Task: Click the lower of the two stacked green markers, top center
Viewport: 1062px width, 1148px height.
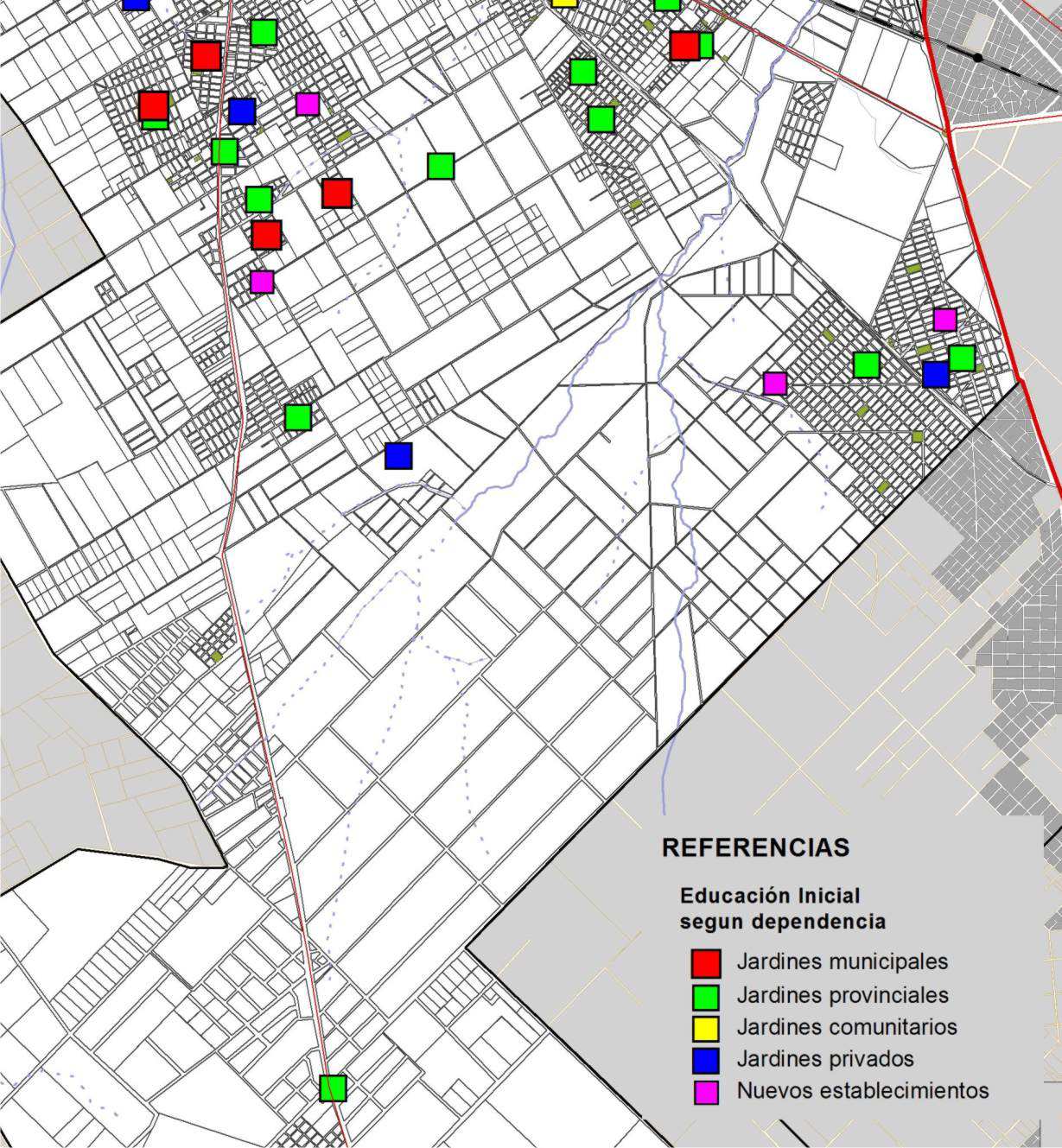Action: (x=601, y=119)
